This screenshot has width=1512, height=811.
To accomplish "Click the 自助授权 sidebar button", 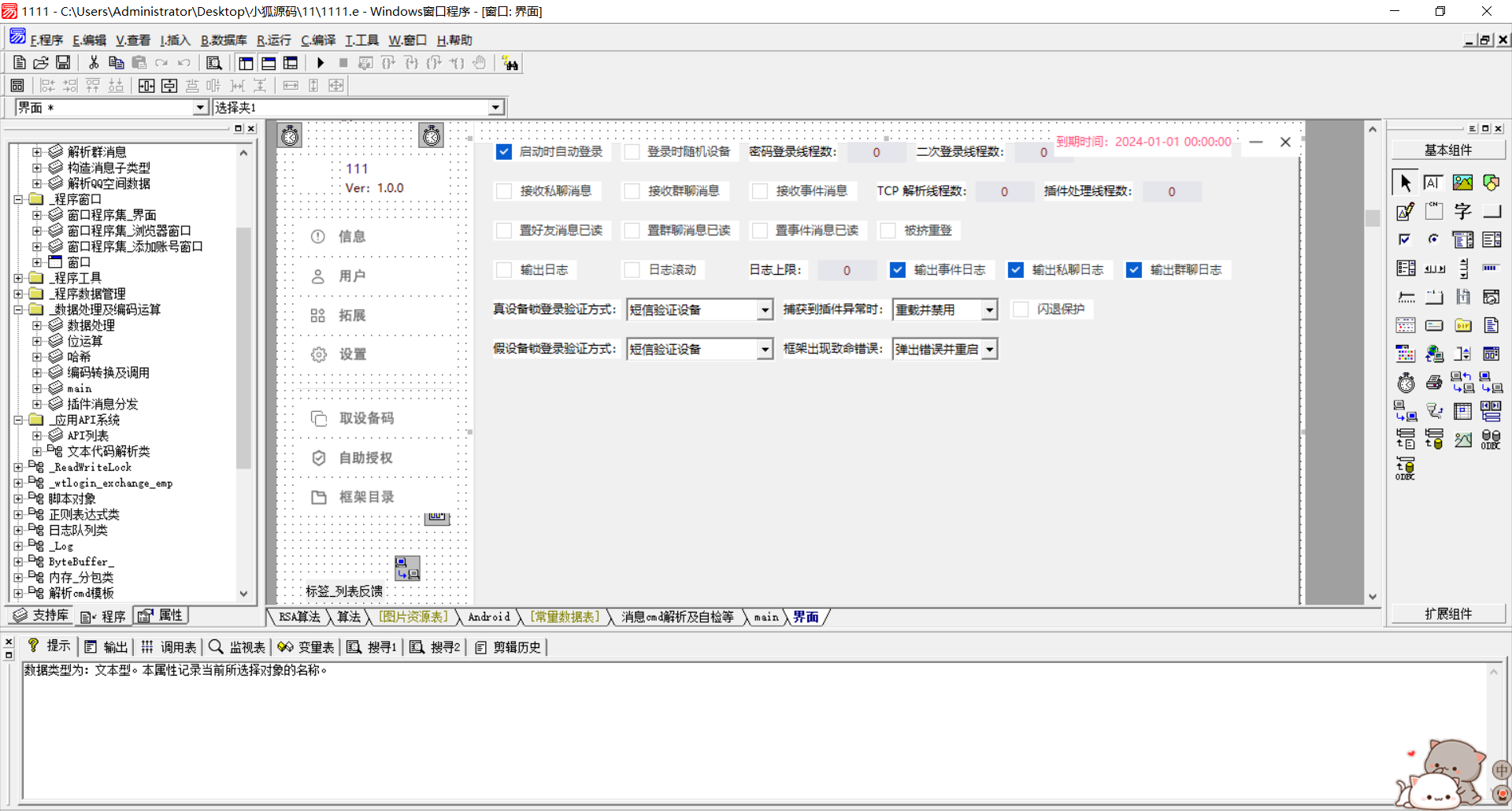I will [365, 457].
